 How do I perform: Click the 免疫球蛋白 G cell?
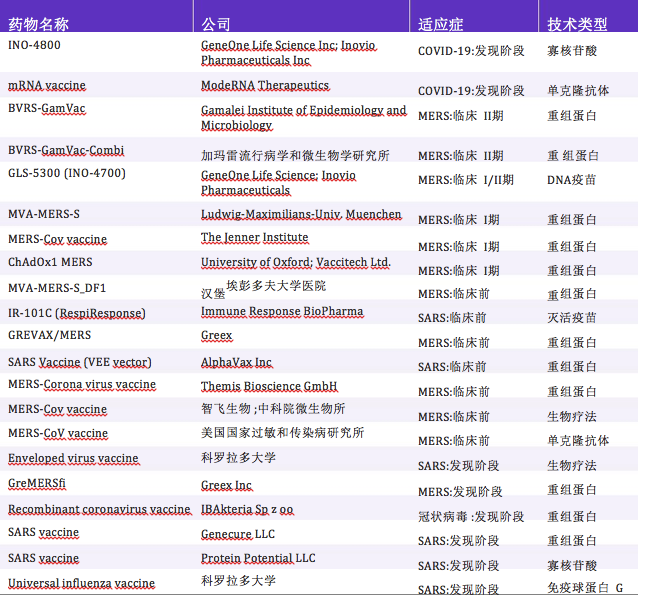point(585,588)
